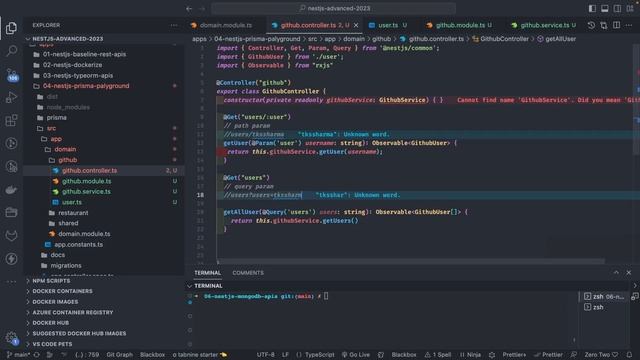Click Explorer more actions ellipsis
Screen dimensions: 640x360
[174, 25]
